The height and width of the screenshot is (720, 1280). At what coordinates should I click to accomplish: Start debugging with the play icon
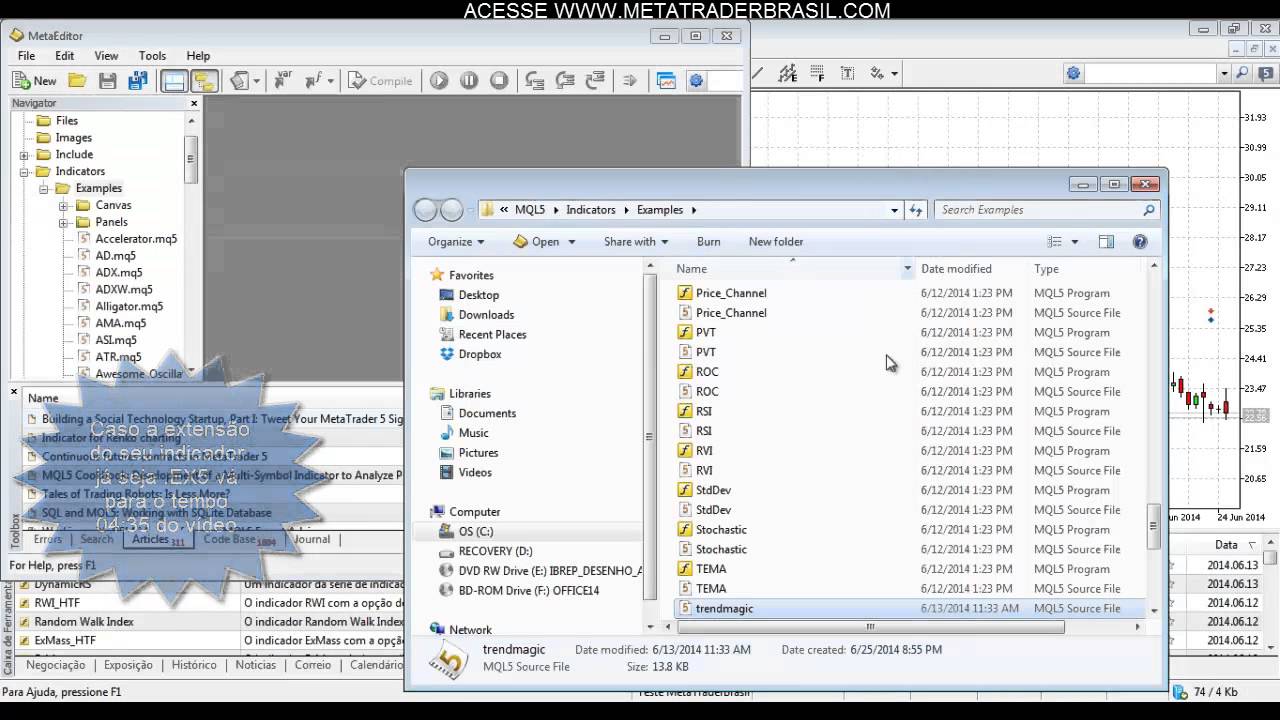pyautogui.click(x=439, y=81)
